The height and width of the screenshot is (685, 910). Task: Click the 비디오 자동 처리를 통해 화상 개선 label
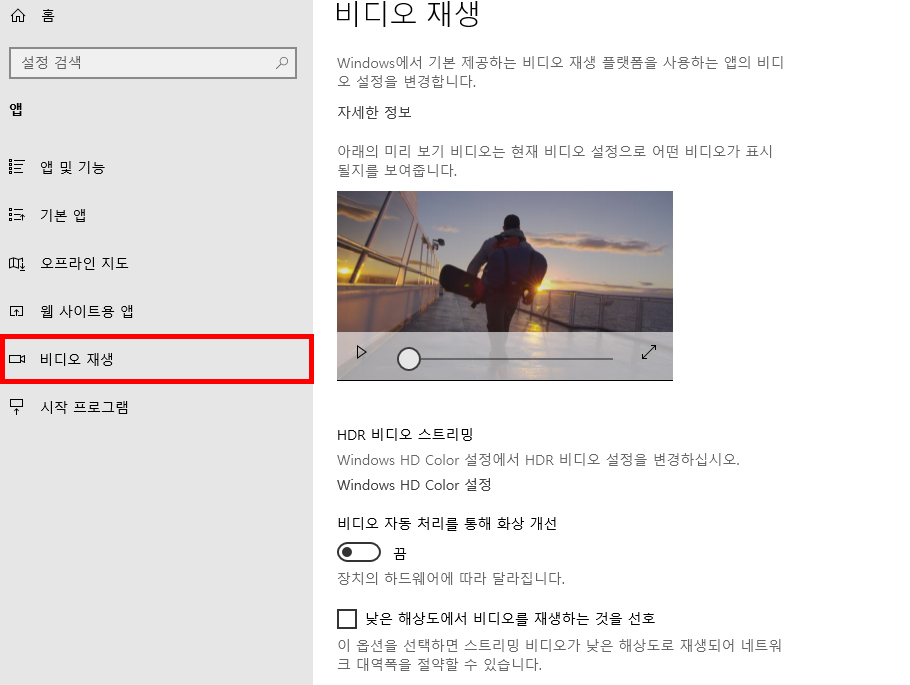447,524
